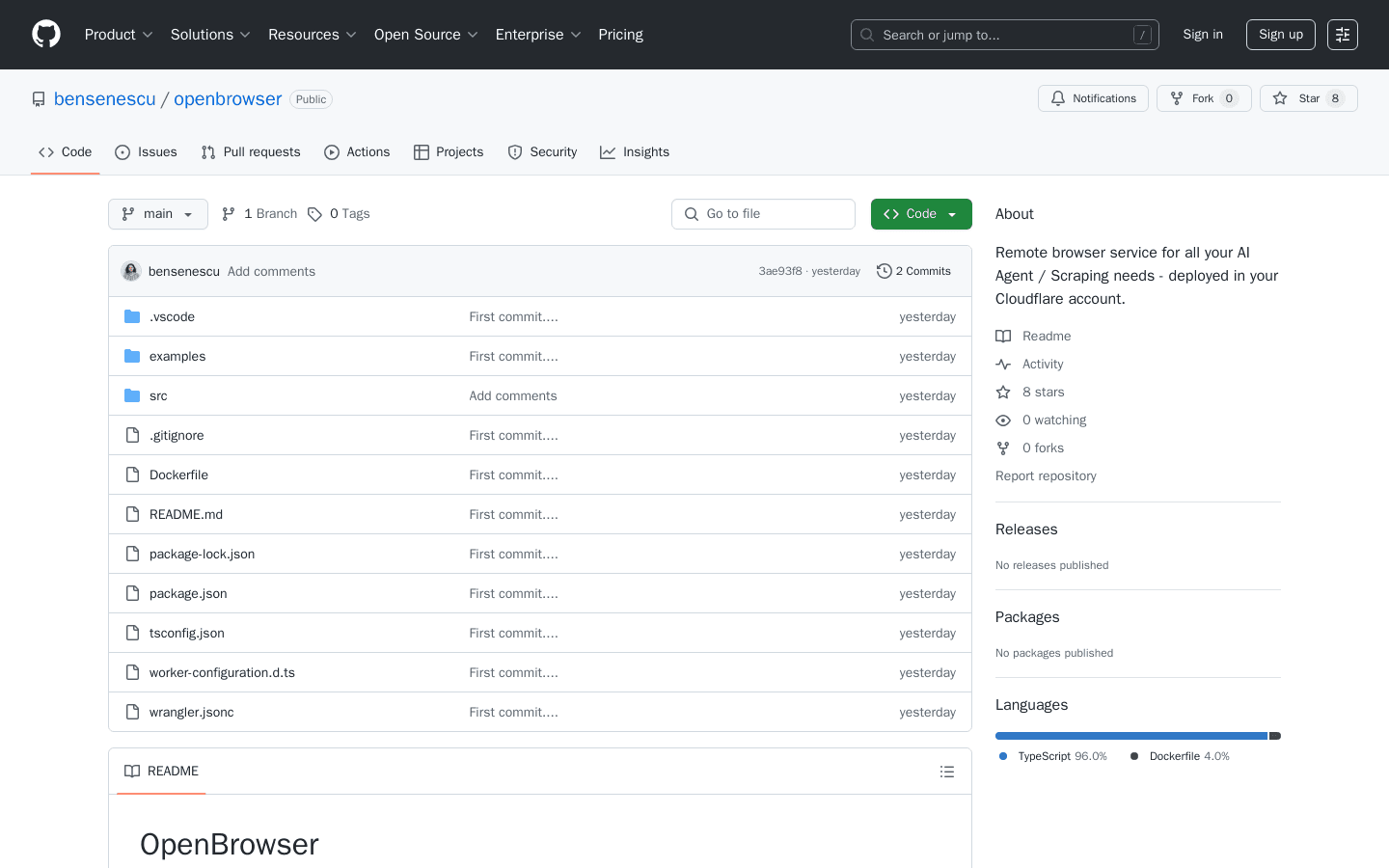1389x868 pixels.
Task: Click the star icon in Star button
Action: coord(1280,98)
